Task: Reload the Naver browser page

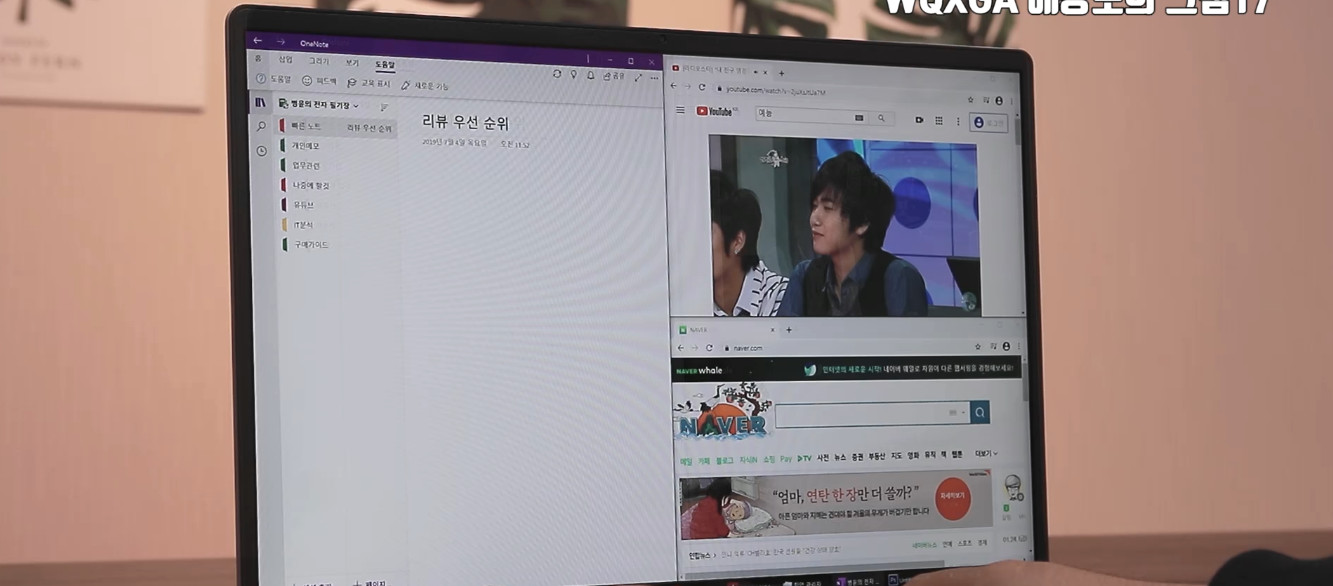Action: coord(709,347)
